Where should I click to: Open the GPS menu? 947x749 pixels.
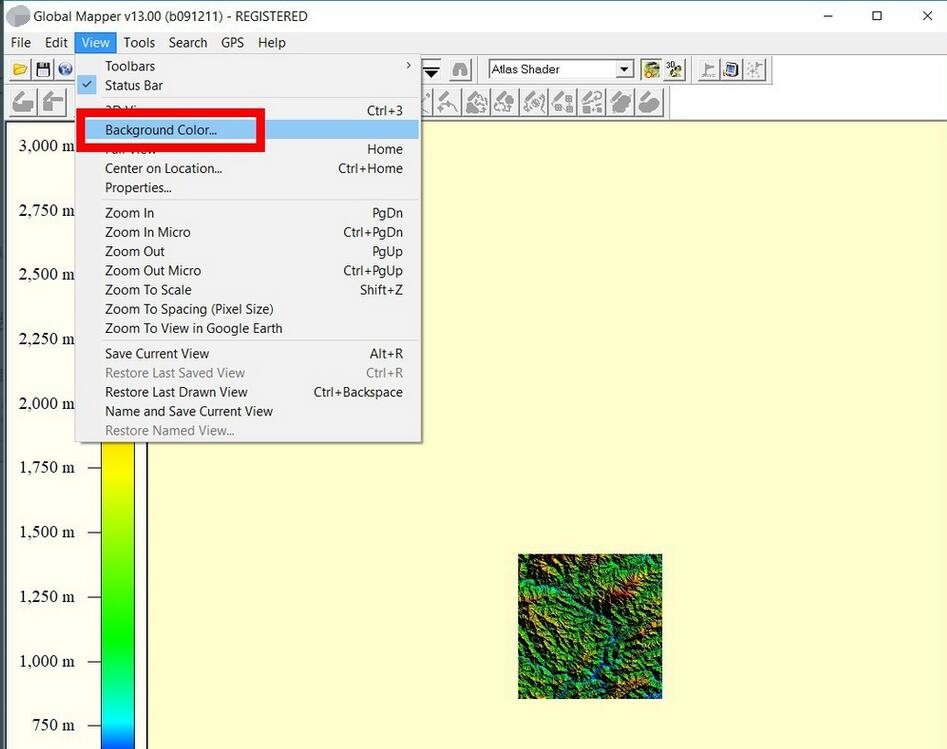(232, 42)
